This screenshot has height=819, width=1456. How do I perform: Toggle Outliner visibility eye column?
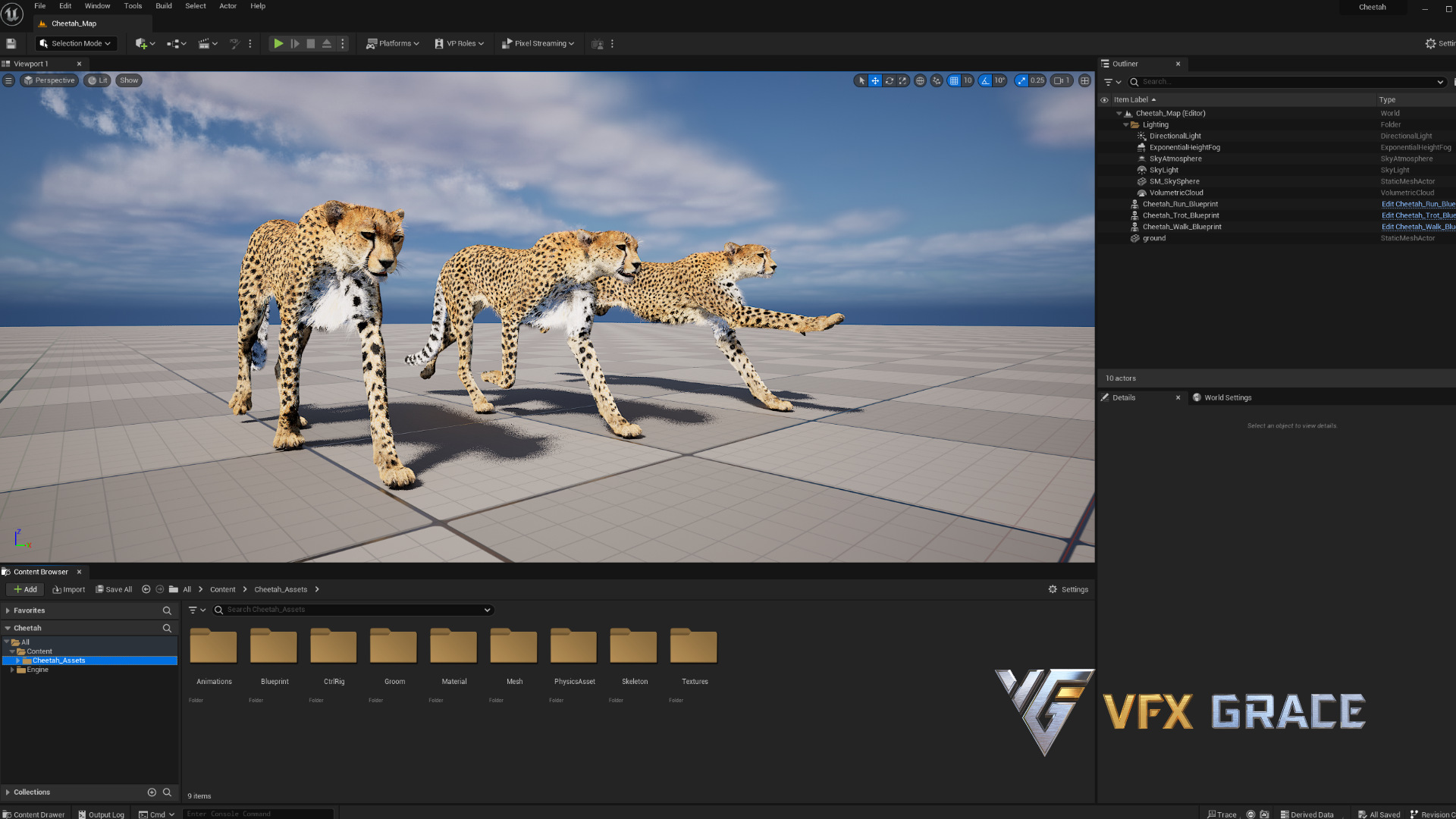pos(1104,100)
